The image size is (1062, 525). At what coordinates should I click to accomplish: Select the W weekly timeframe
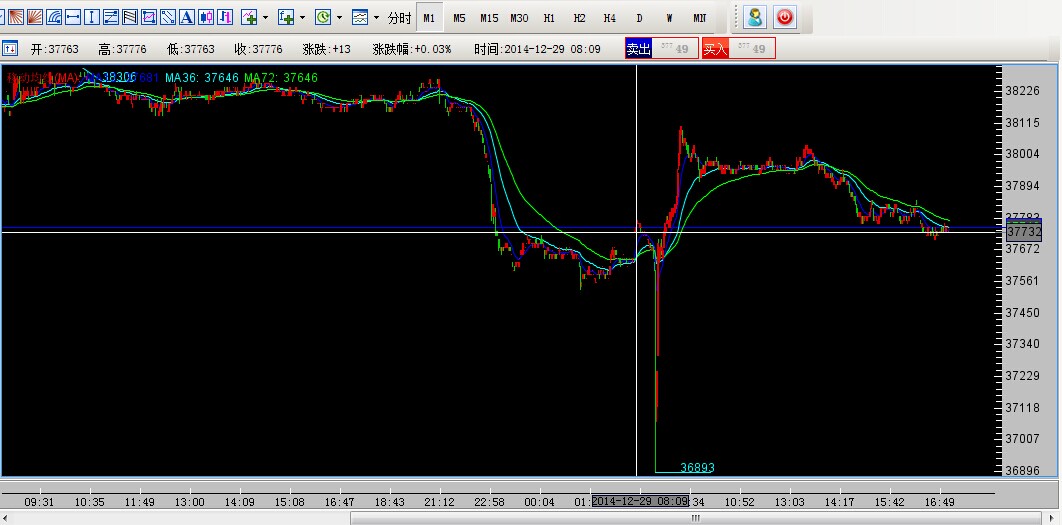click(669, 18)
